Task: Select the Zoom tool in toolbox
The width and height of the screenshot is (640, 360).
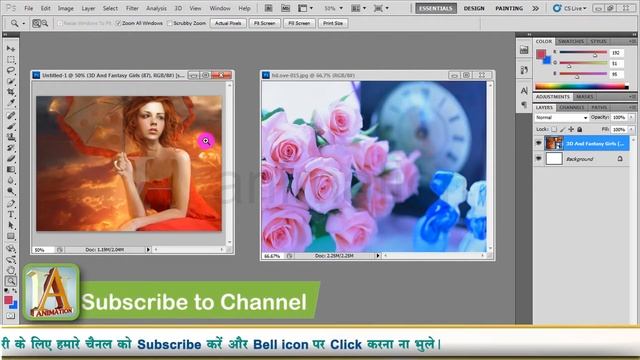Action: click(11, 281)
